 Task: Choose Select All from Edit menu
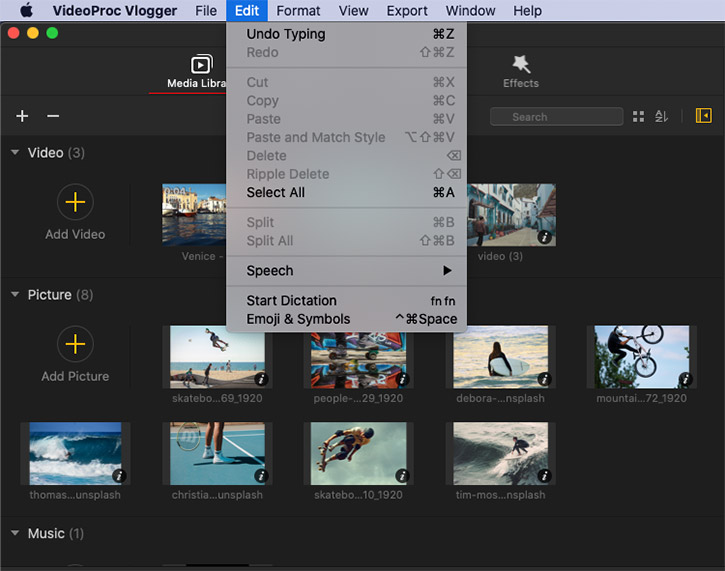pos(276,192)
